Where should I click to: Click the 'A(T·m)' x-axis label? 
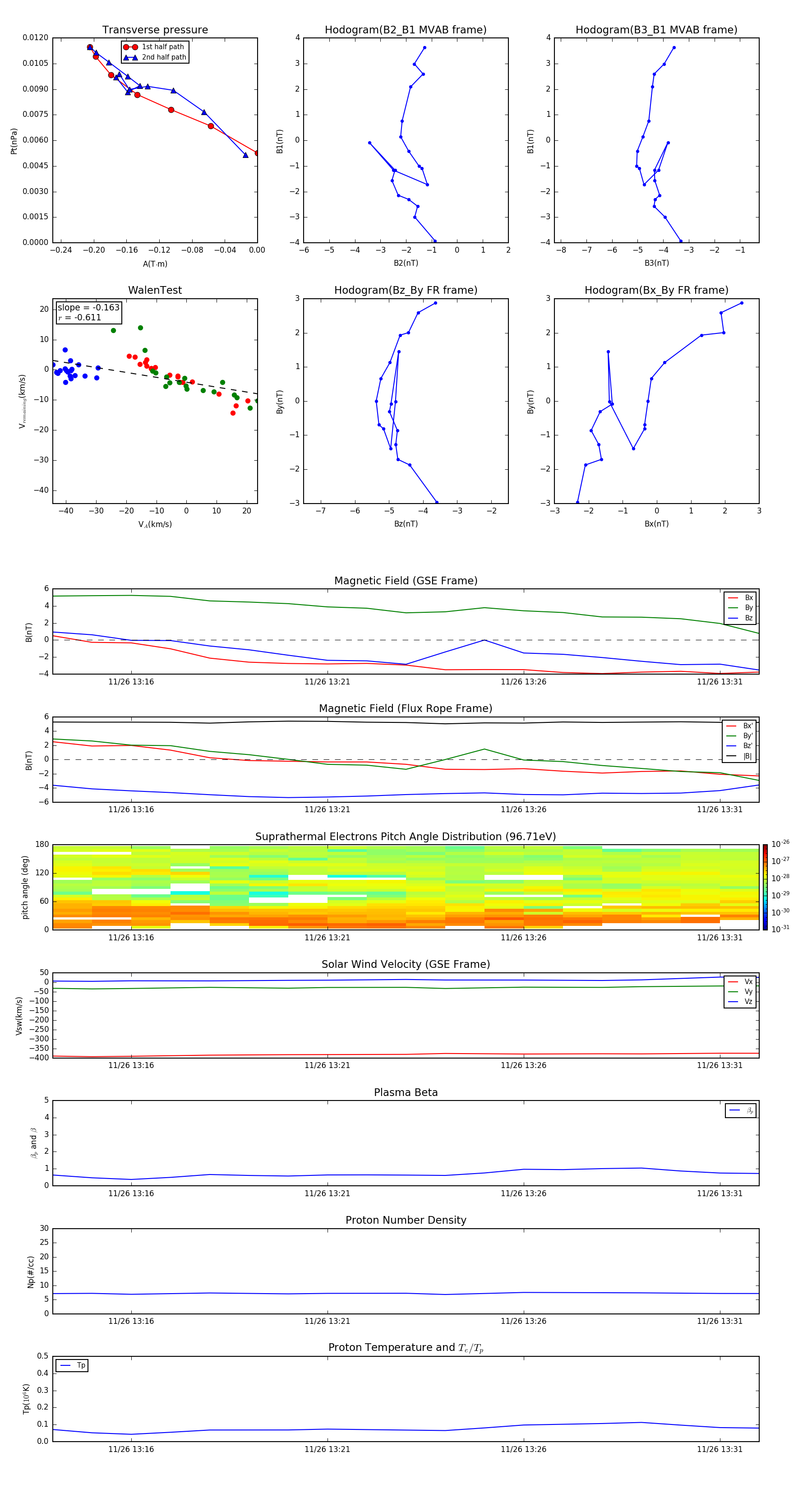(x=155, y=264)
